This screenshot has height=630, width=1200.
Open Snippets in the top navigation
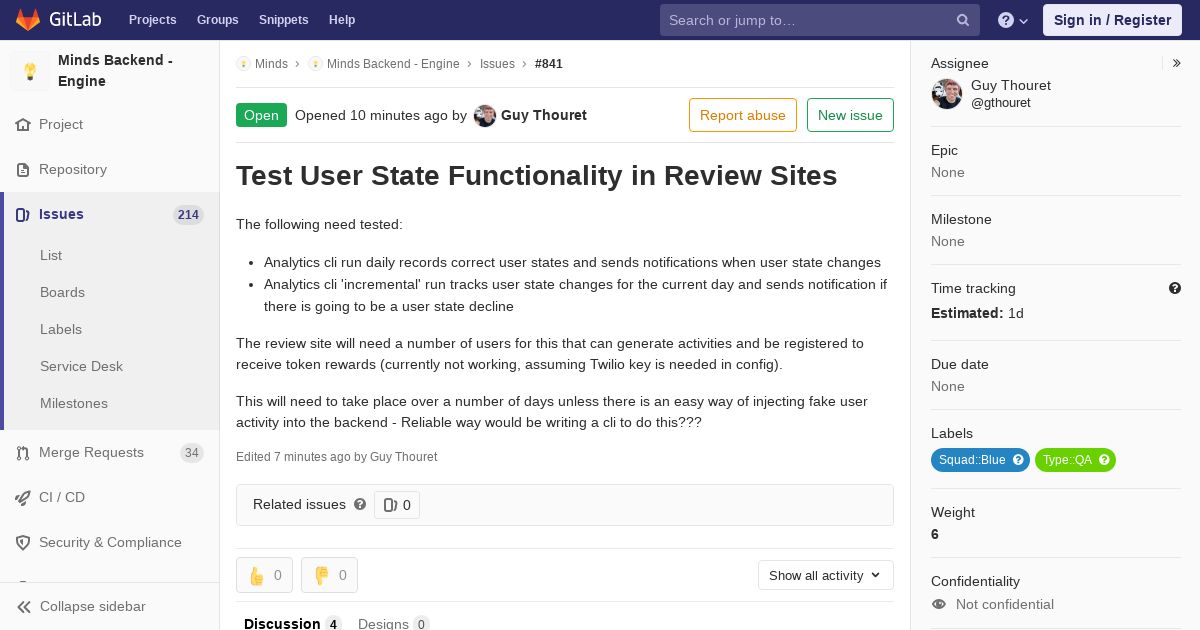point(283,20)
